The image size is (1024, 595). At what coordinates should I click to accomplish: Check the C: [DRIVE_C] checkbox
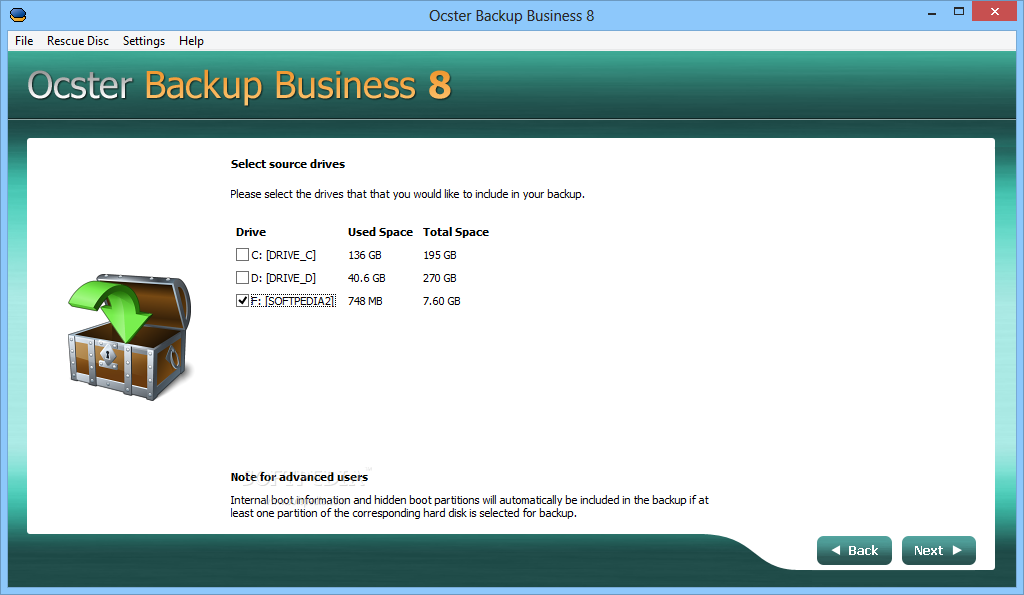pyautogui.click(x=242, y=255)
